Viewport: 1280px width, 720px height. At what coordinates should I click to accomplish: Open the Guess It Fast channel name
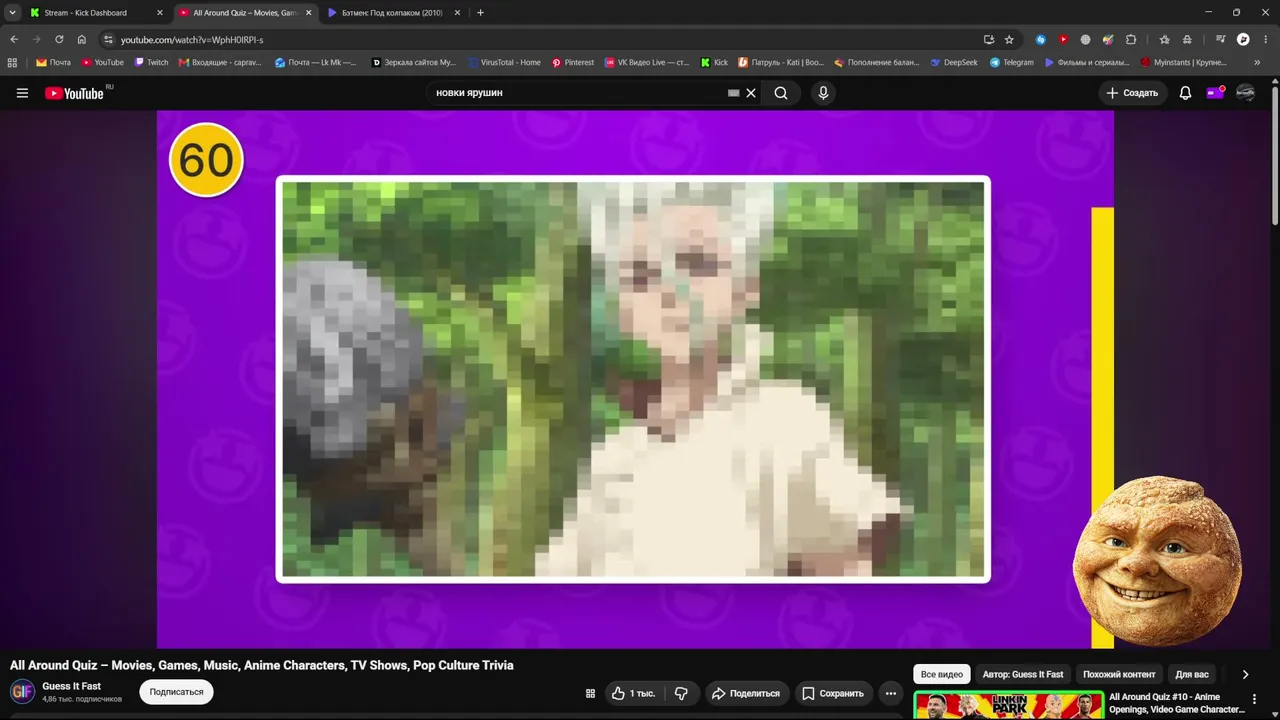click(72, 686)
